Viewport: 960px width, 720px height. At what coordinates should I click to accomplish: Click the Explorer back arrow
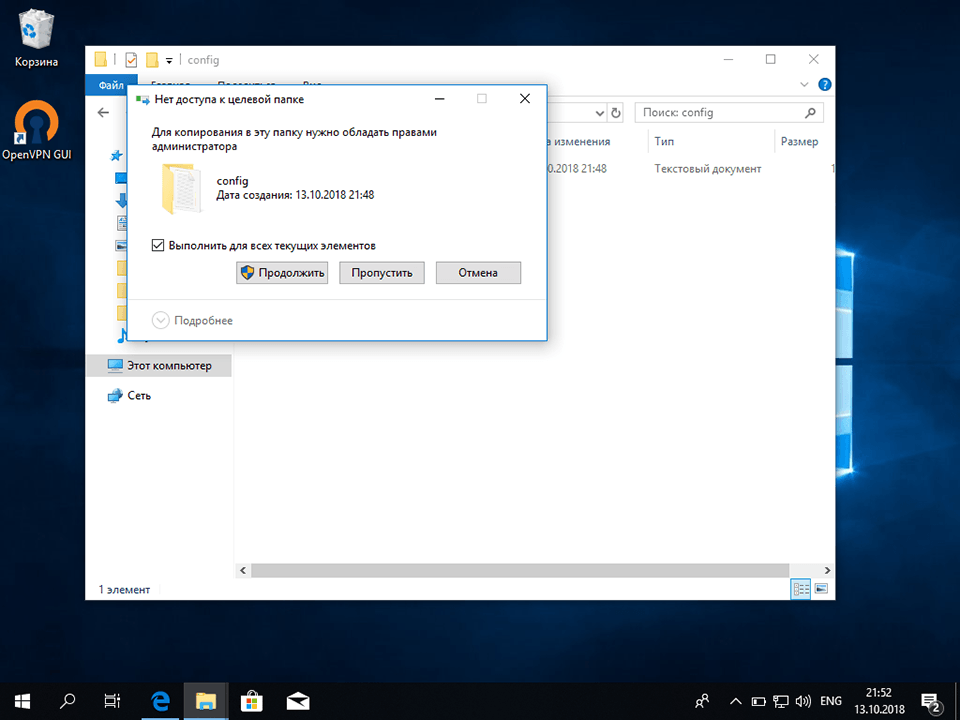pyautogui.click(x=103, y=113)
